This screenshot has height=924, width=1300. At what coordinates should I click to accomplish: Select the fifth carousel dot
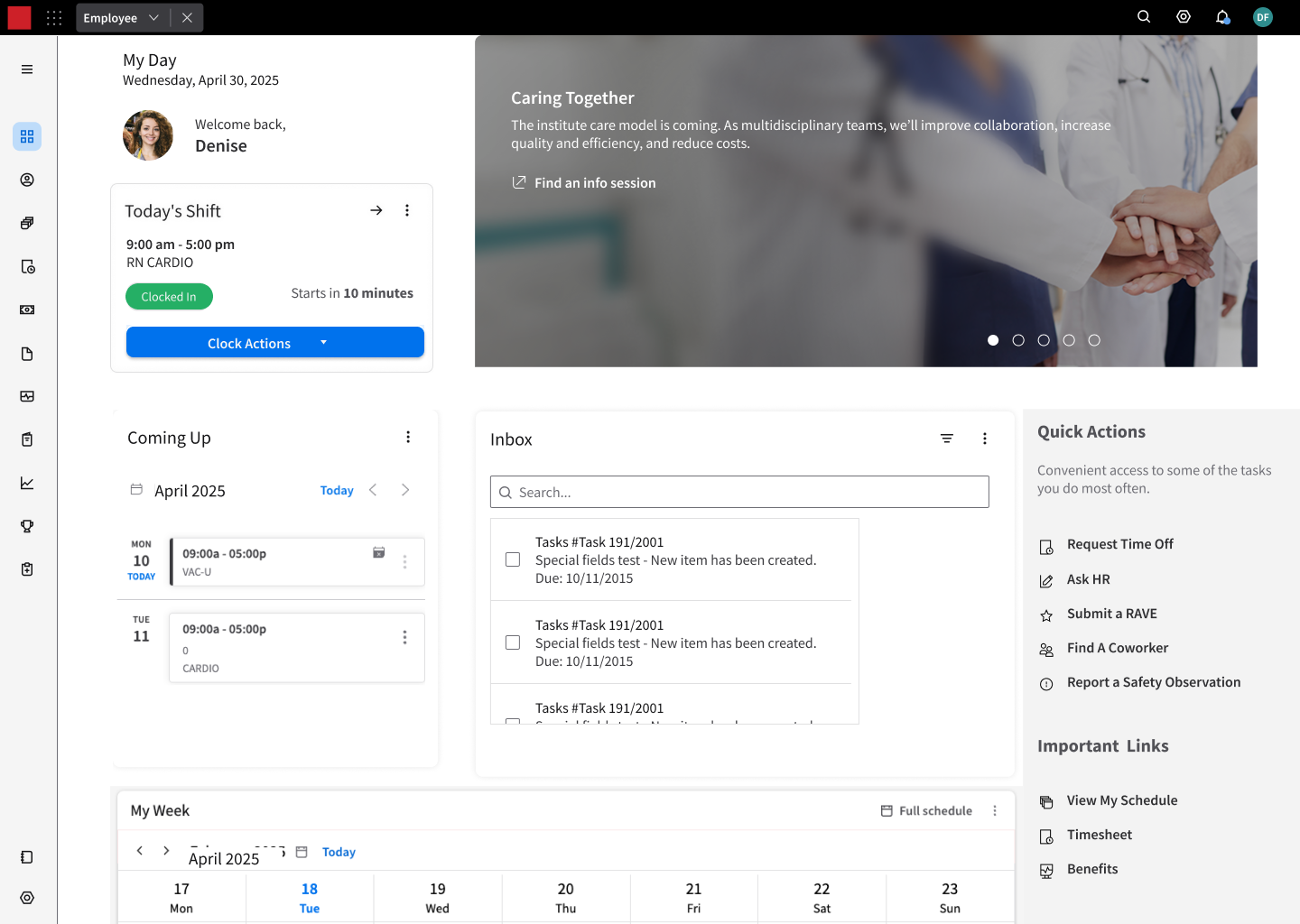point(1094,340)
